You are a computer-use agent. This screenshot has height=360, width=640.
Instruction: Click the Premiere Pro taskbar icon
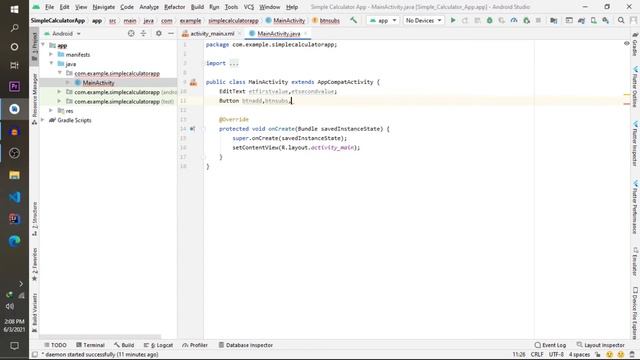coord(14,87)
